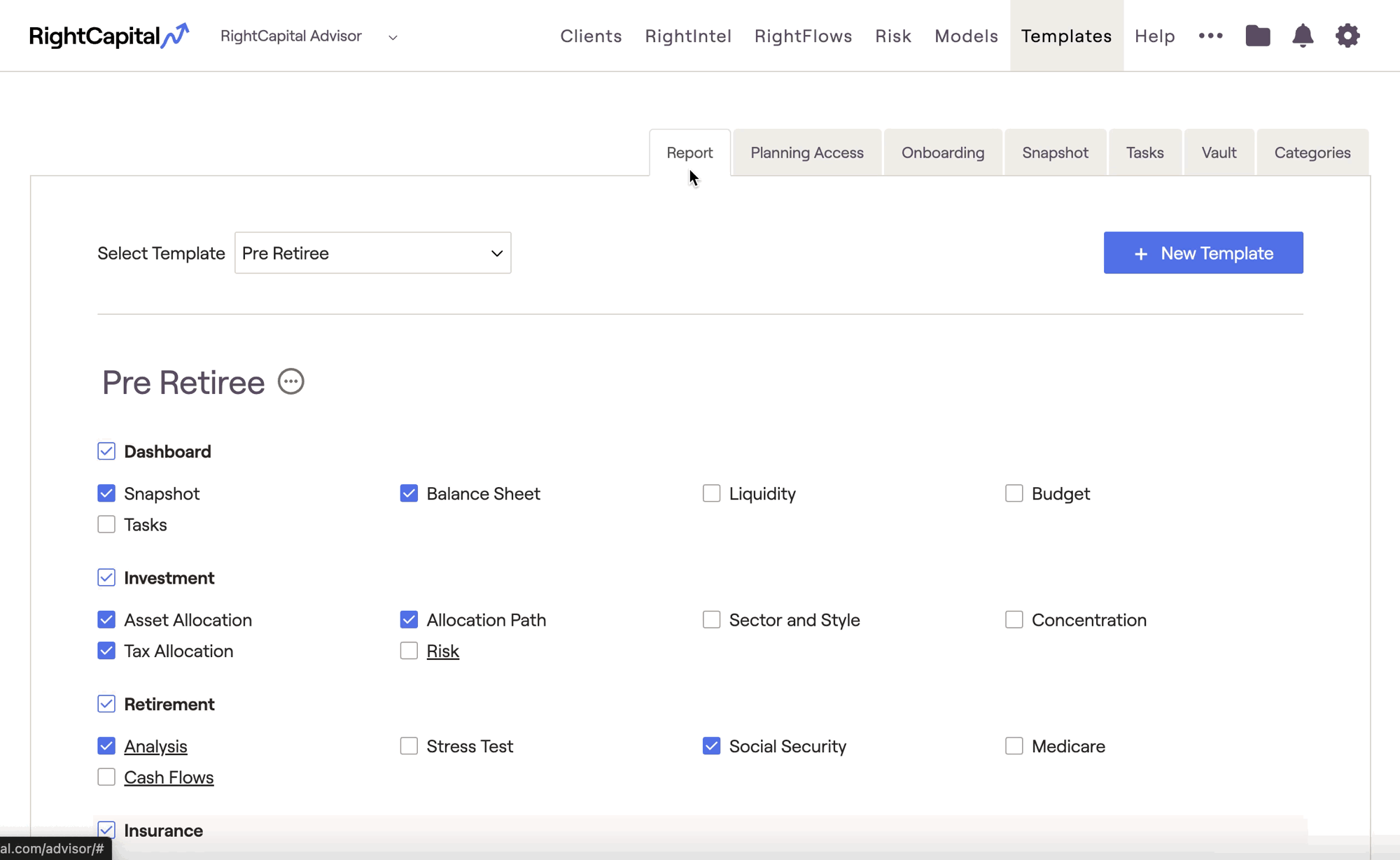Open the folder vault icon
The width and height of the screenshot is (1400, 860).
(x=1258, y=36)
